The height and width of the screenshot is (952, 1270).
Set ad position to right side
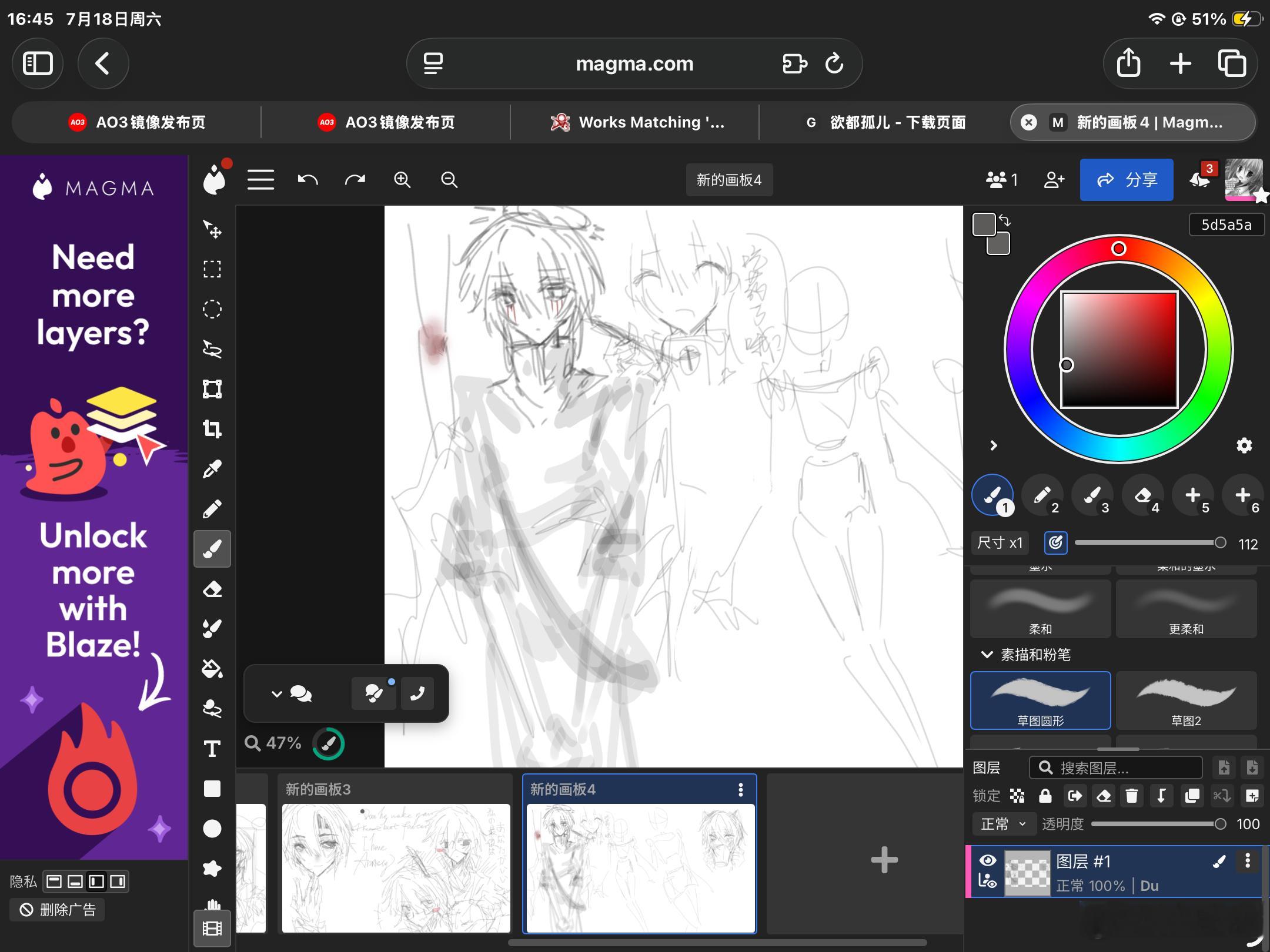(118, 881)
